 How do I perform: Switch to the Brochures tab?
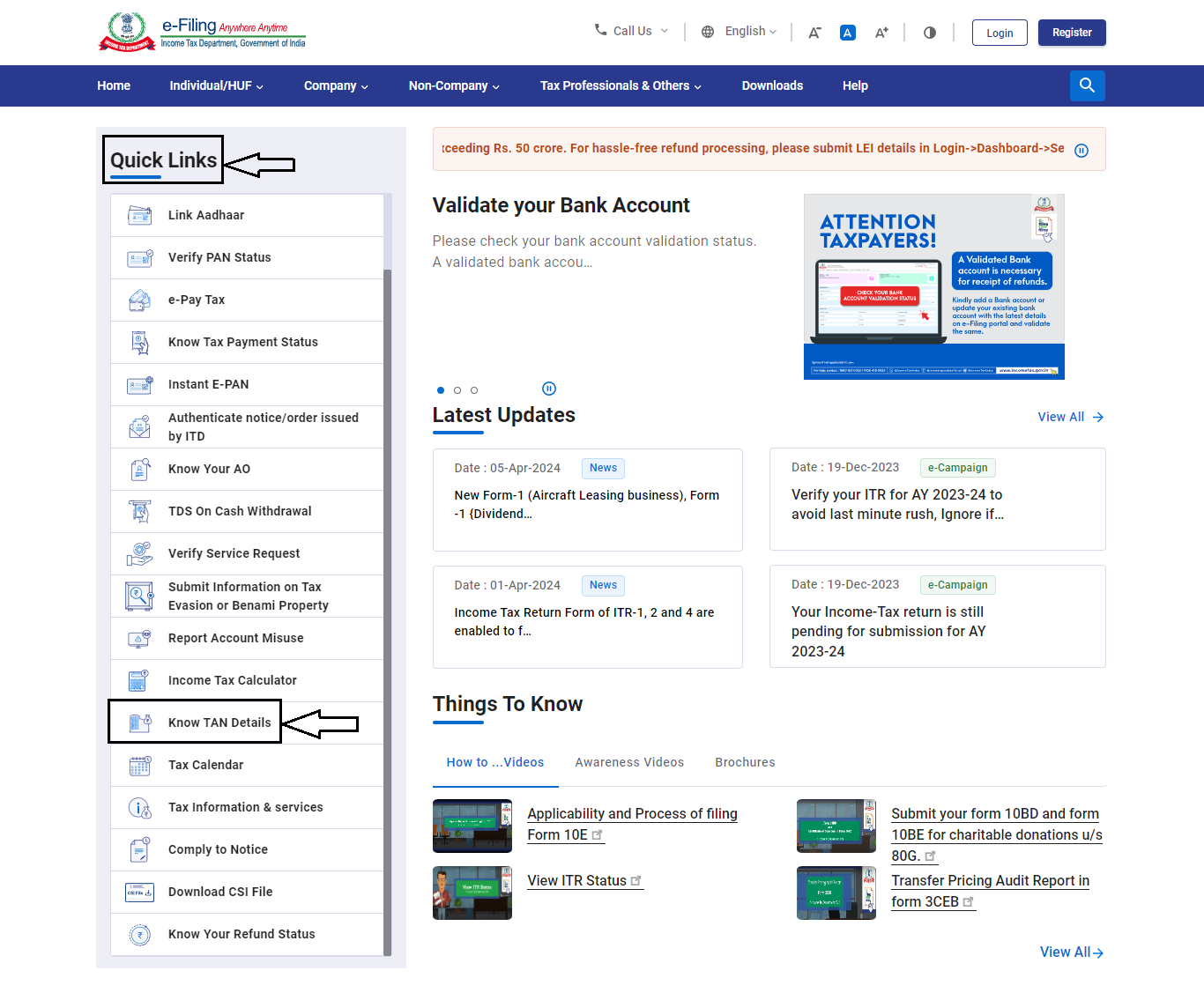coord(745,762)
